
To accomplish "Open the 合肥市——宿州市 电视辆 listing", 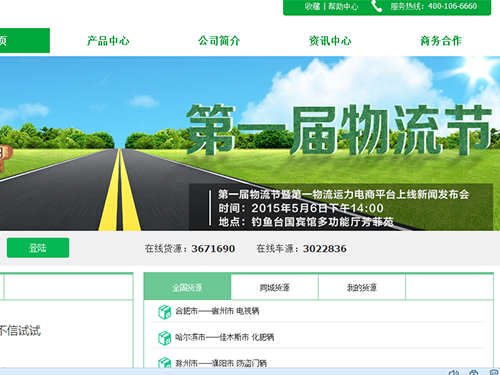I will click(x=217, y=311).
